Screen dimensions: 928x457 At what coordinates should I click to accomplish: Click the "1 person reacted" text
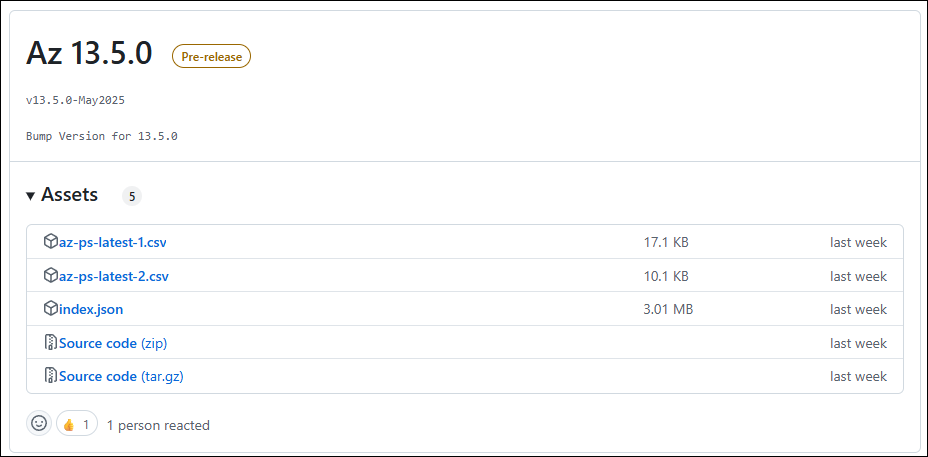pos(158,424)
